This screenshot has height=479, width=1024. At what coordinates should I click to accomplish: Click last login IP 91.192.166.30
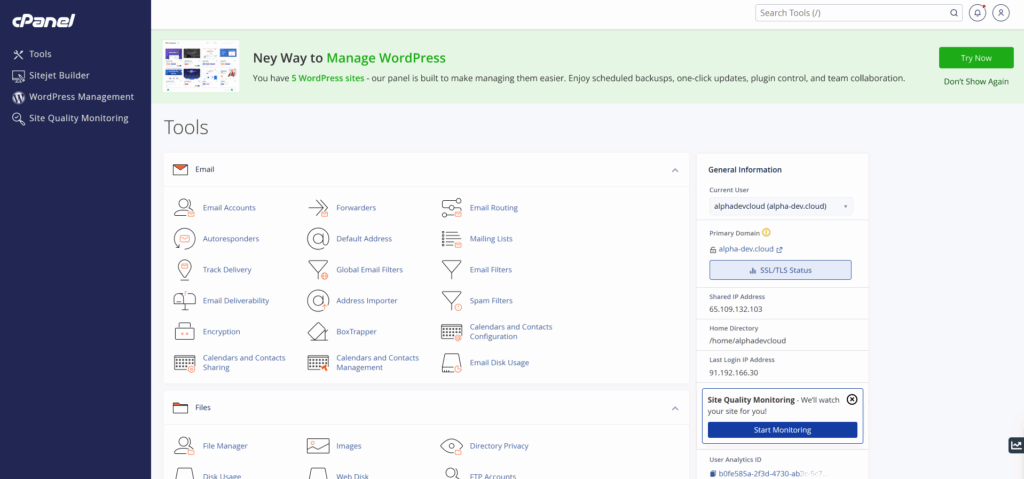[733, 372]
